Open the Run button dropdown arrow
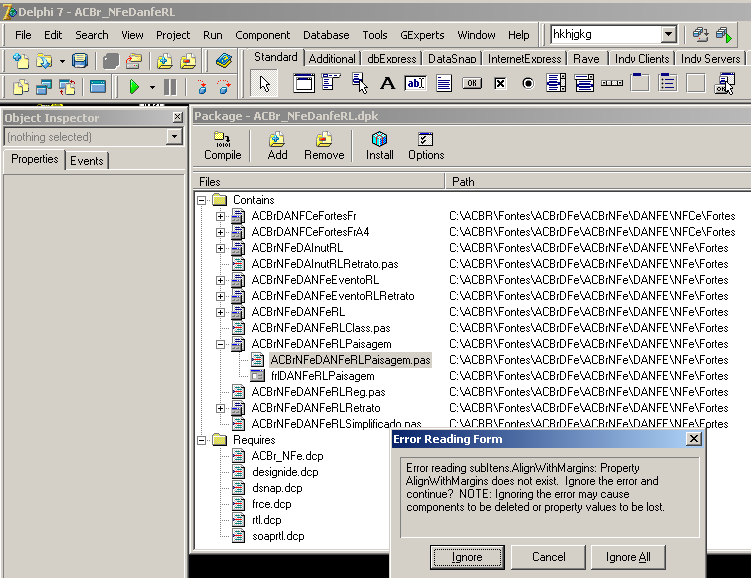Viewport: 751px width, 578px height. pos(152,87)
